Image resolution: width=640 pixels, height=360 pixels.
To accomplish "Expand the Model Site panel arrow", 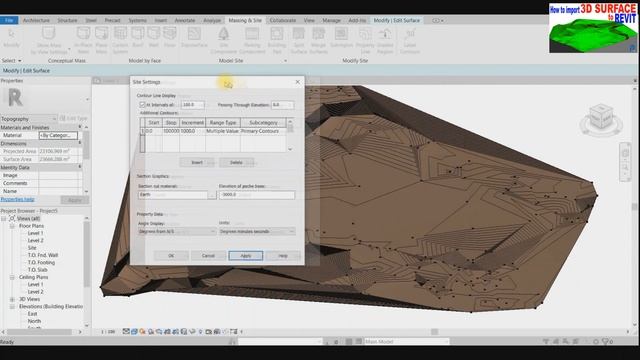I will tap(285, 61).
